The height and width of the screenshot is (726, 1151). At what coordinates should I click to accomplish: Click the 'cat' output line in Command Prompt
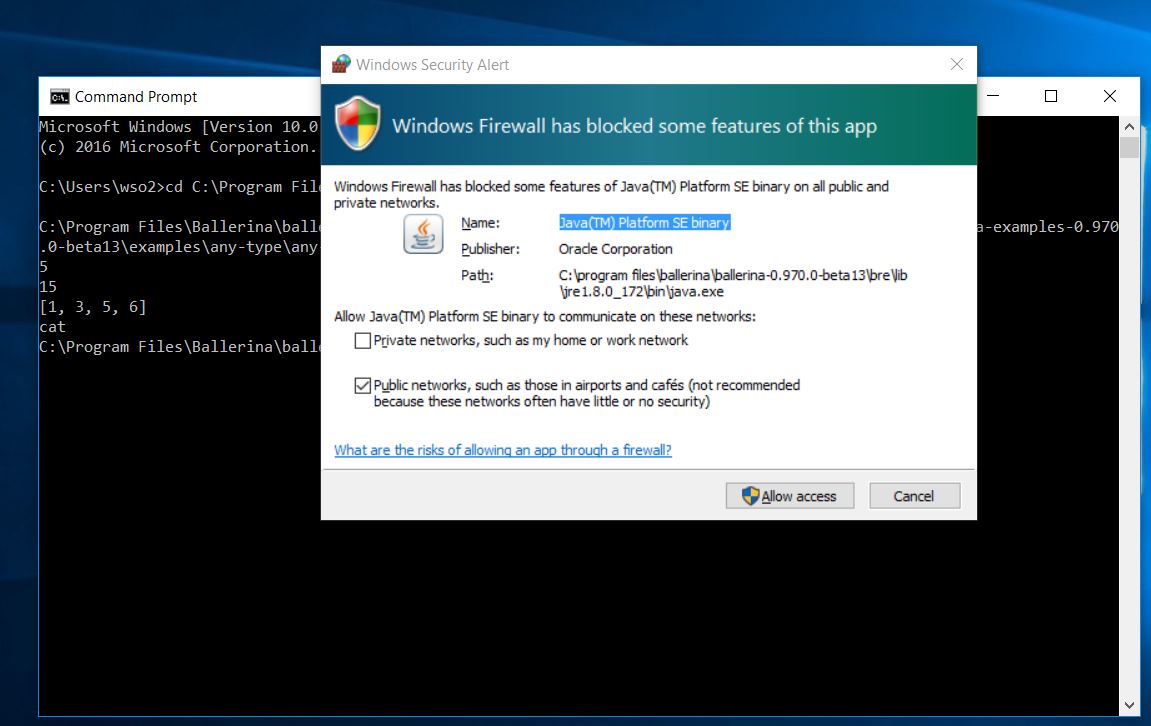pos(52,327)
